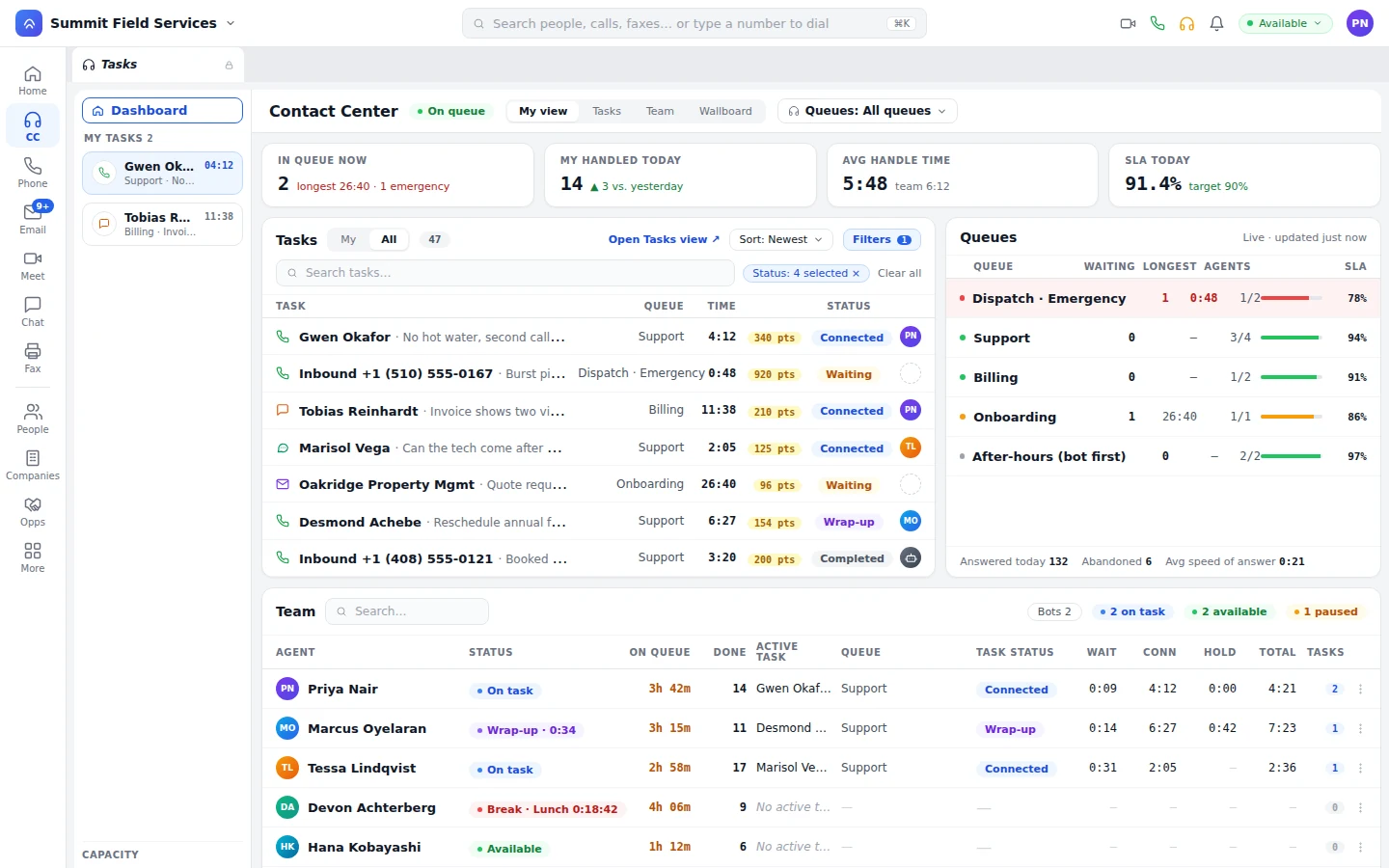The width and height of the screenshot is (1389, 868).
Task: Open row actions menu for Marcus Oyelaran
Action: (x=1361, y=729)
